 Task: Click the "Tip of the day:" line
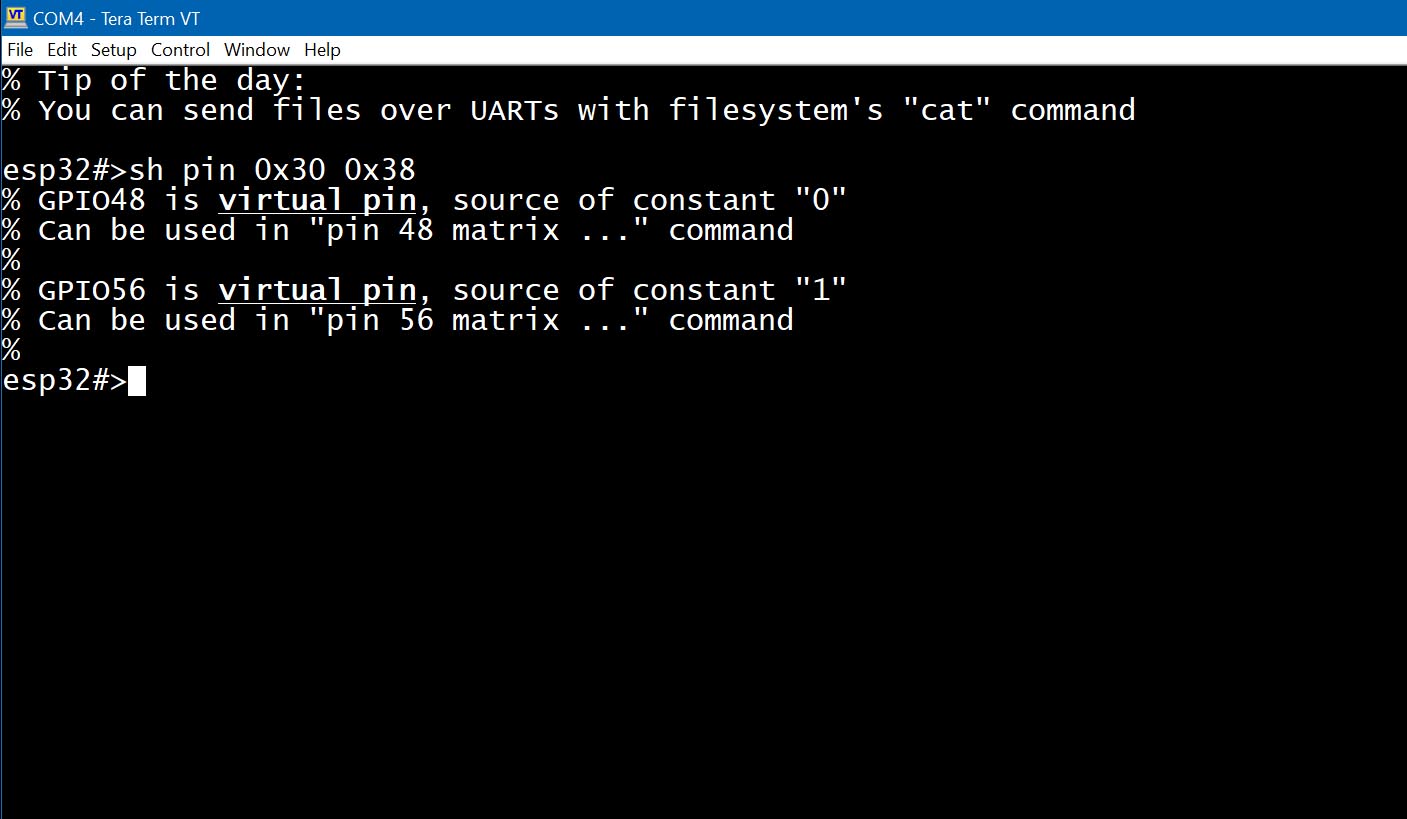[x=172, y=80]
